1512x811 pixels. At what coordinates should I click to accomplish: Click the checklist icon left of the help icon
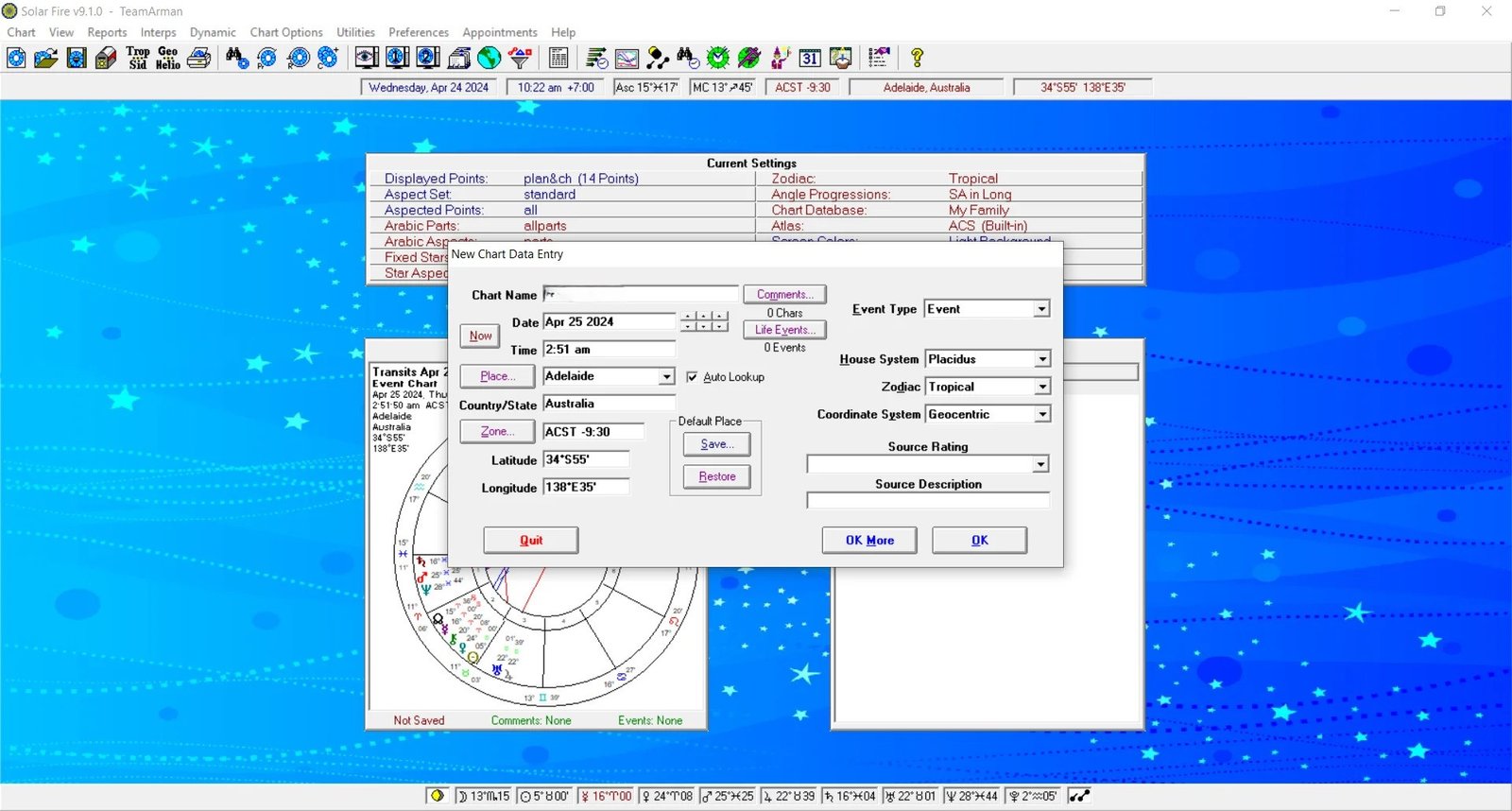879,59
